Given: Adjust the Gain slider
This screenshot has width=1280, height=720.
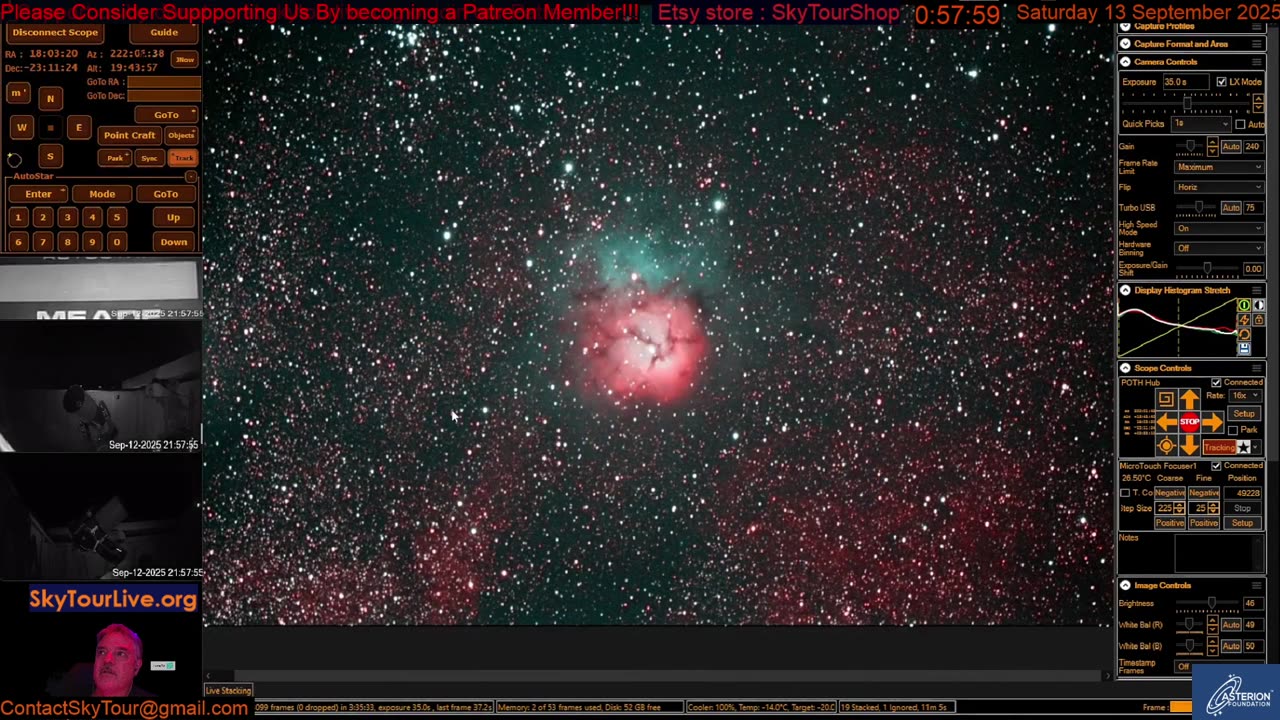Looking at the screenshot, I should (x=1190, y=146).
